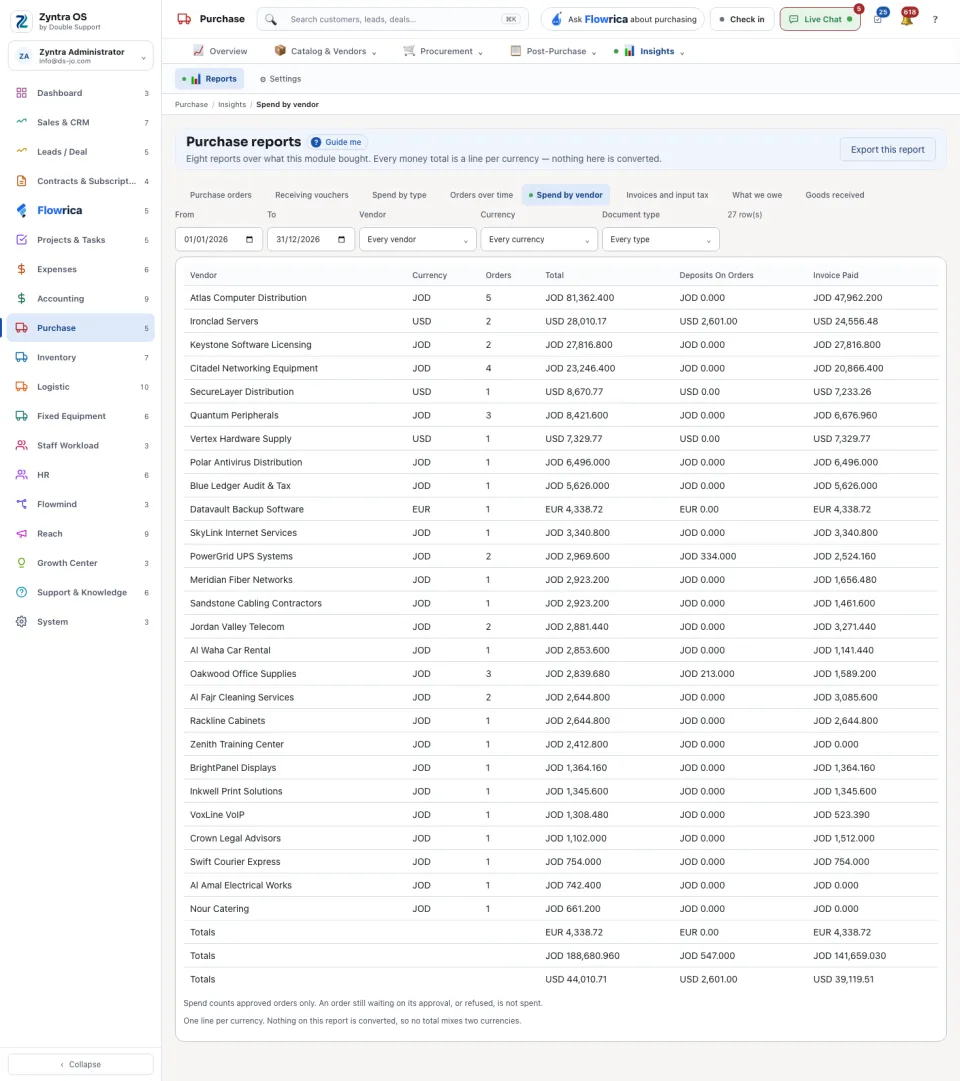Click the Sales & CRM chart icon

coord(21,122)
